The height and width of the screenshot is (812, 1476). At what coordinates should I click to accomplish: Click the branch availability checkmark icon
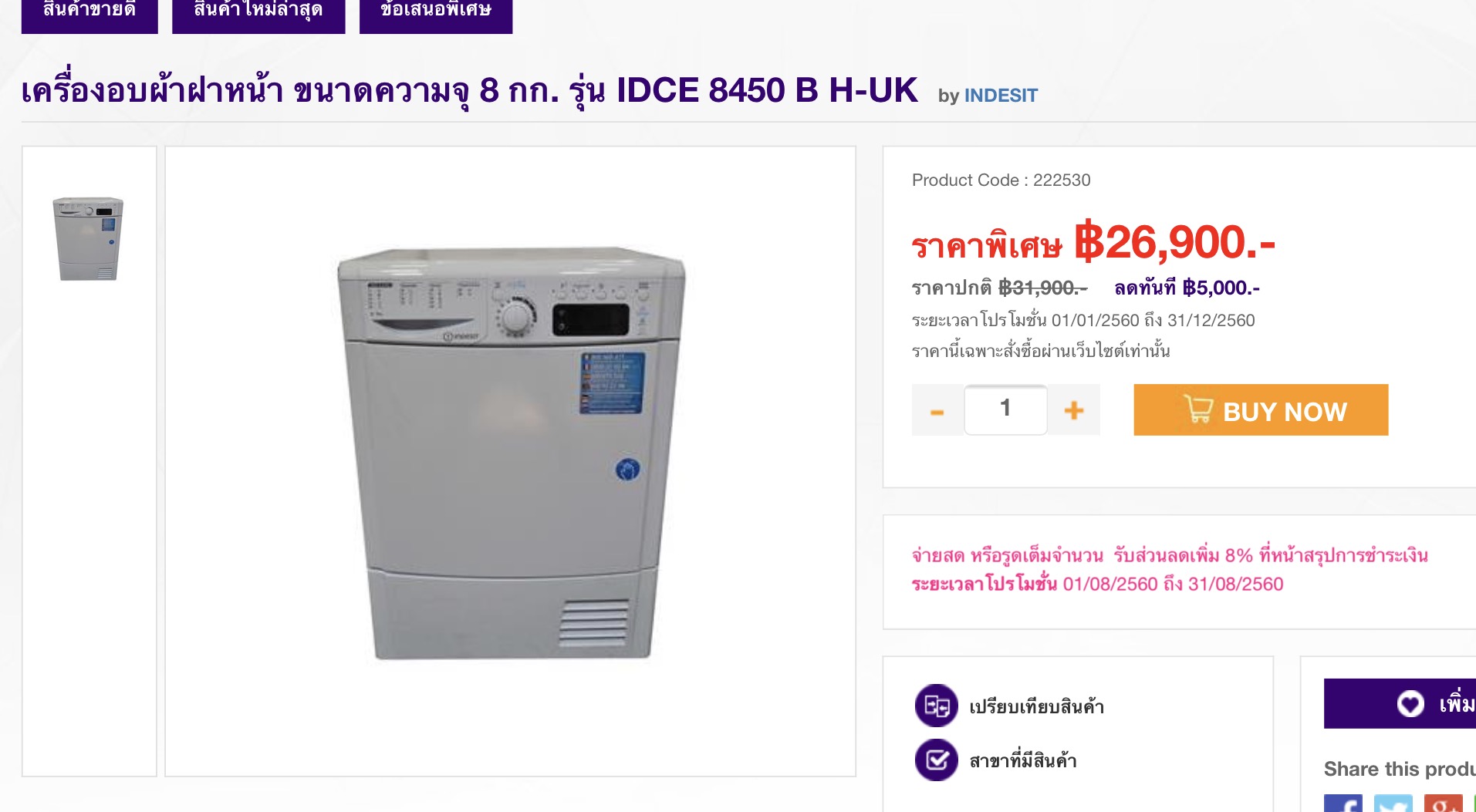tap(936, 760)
